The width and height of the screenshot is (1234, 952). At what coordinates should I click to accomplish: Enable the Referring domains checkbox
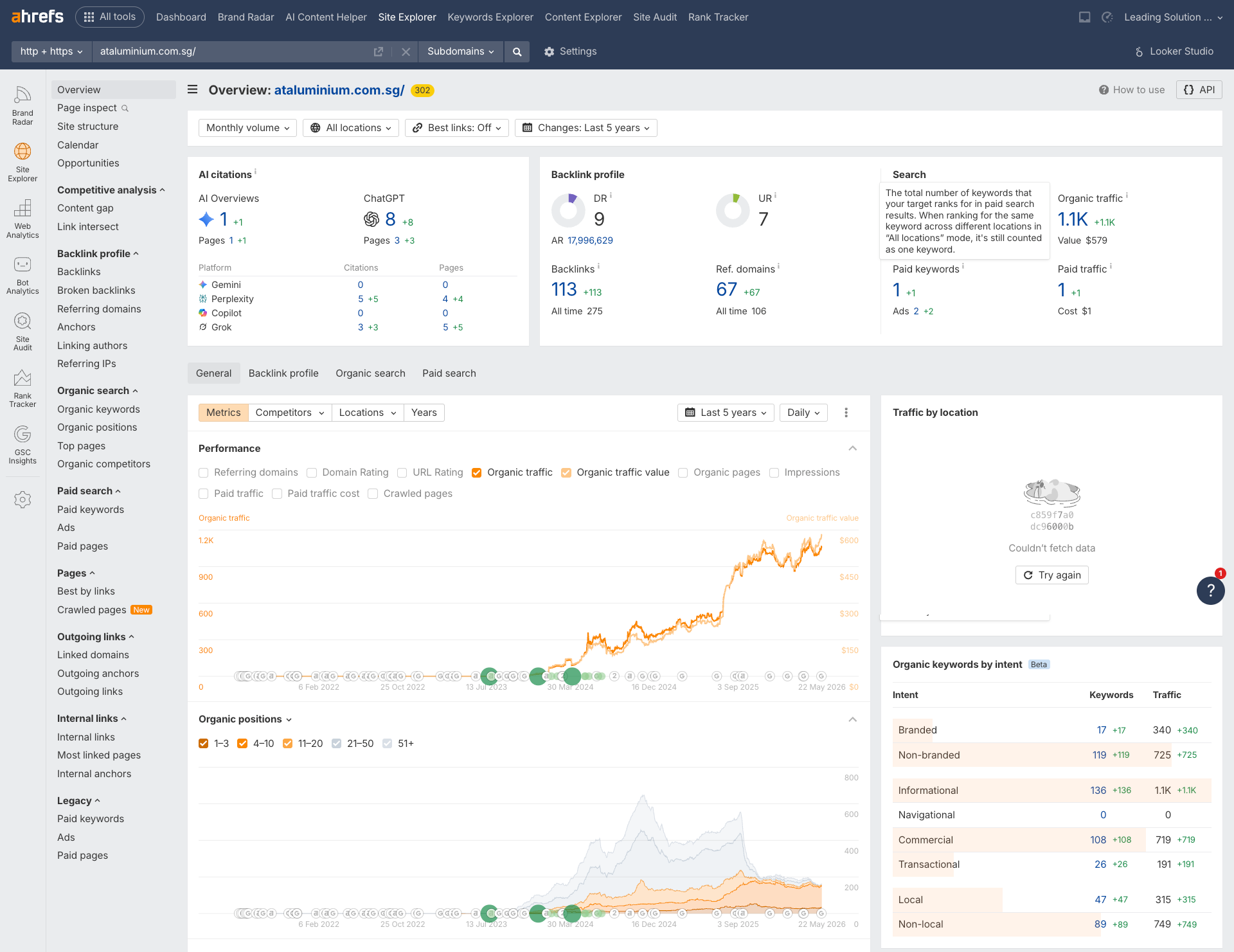coord(204,472)
